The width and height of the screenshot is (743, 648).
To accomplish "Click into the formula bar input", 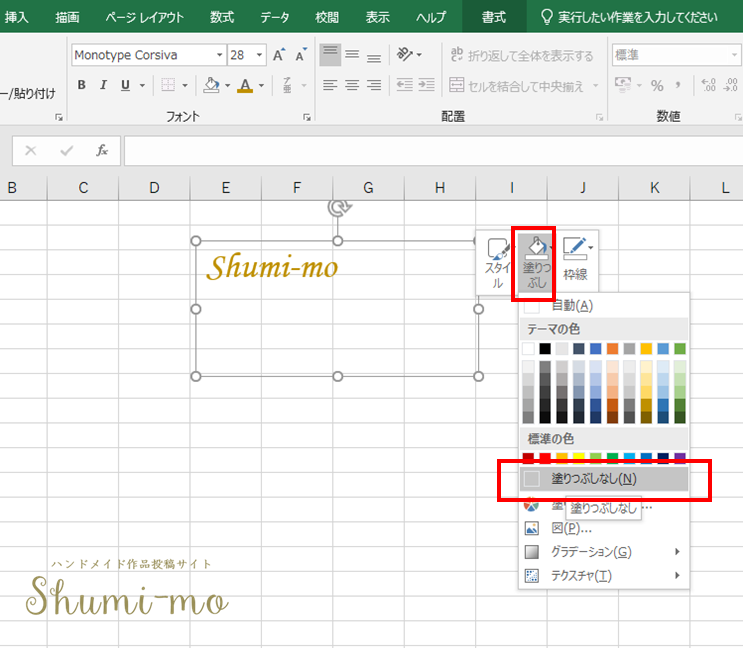I will pos(433,151).
